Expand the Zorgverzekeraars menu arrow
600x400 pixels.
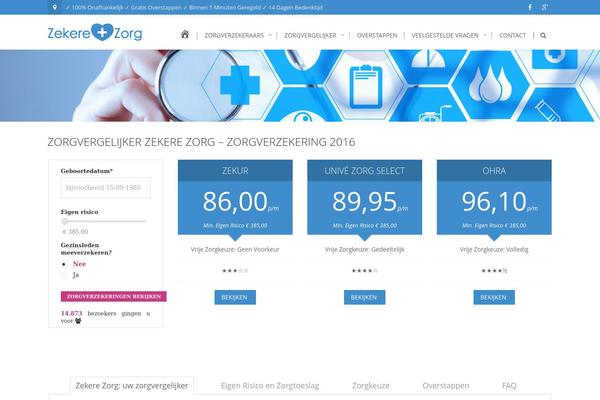click(x=270, y=35)
